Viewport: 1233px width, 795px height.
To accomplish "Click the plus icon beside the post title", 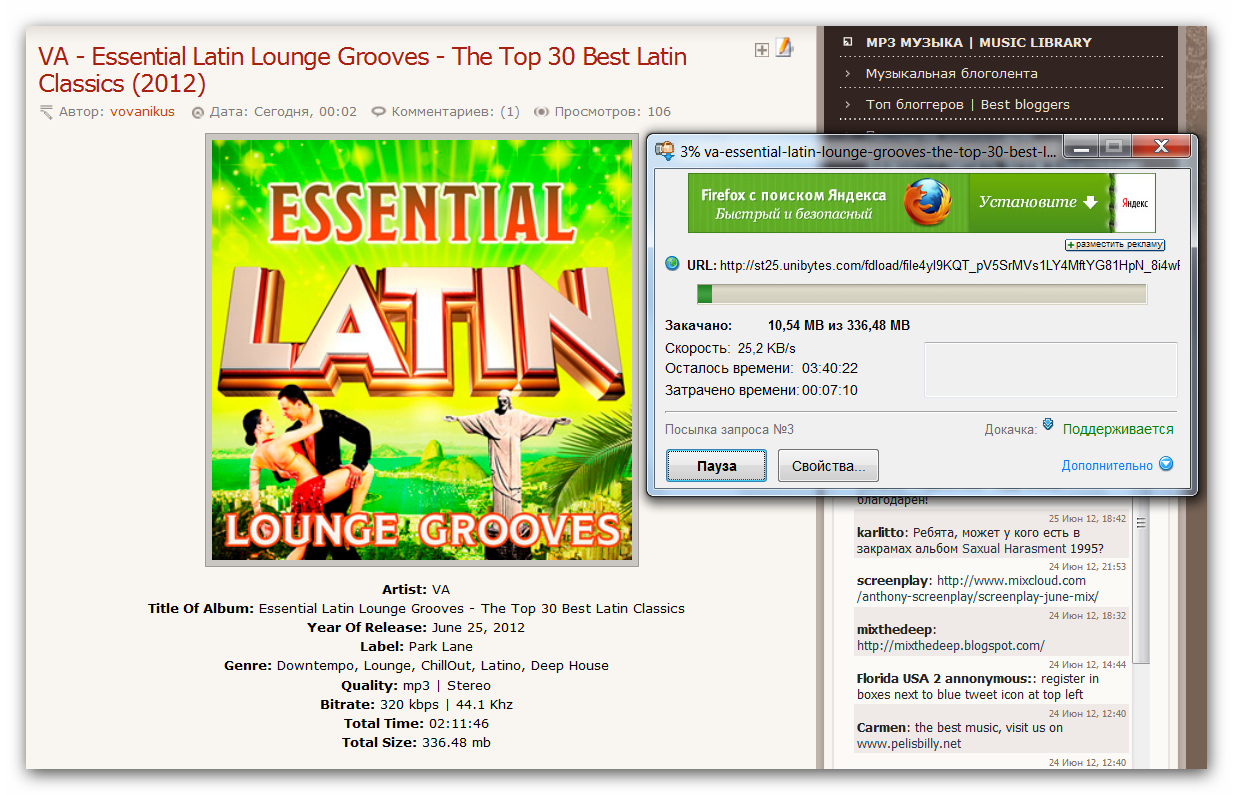I will click(762, 50).
